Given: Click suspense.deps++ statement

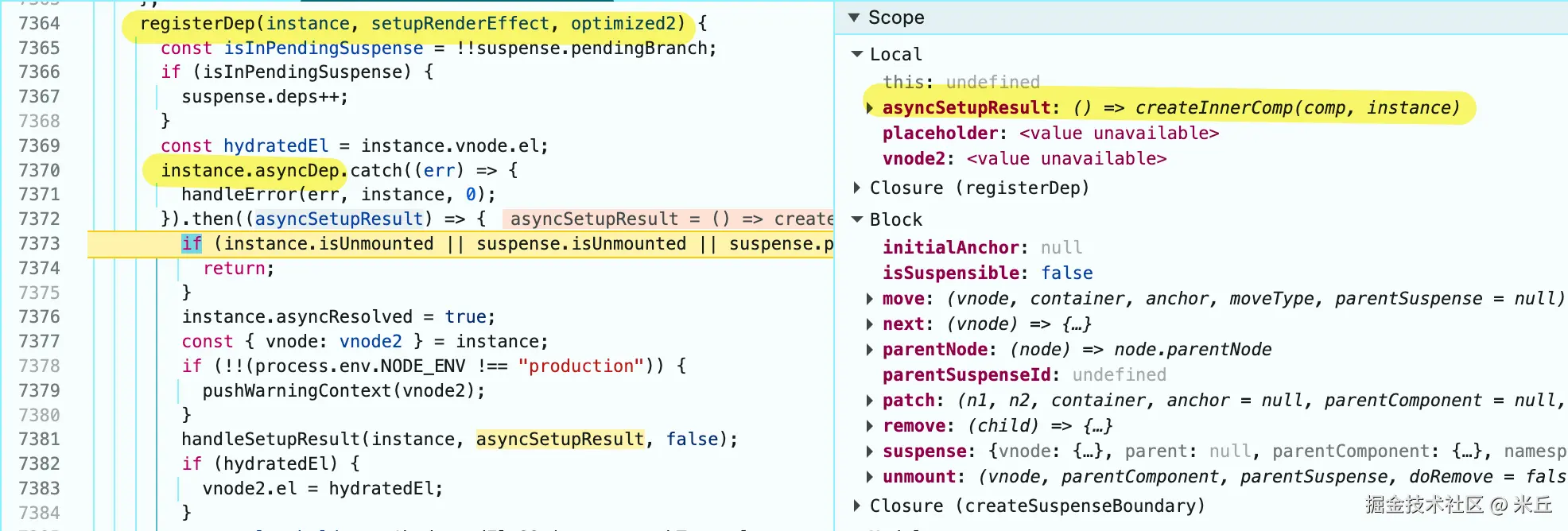Looking at the screenshot, I should [x=265, y=97].
